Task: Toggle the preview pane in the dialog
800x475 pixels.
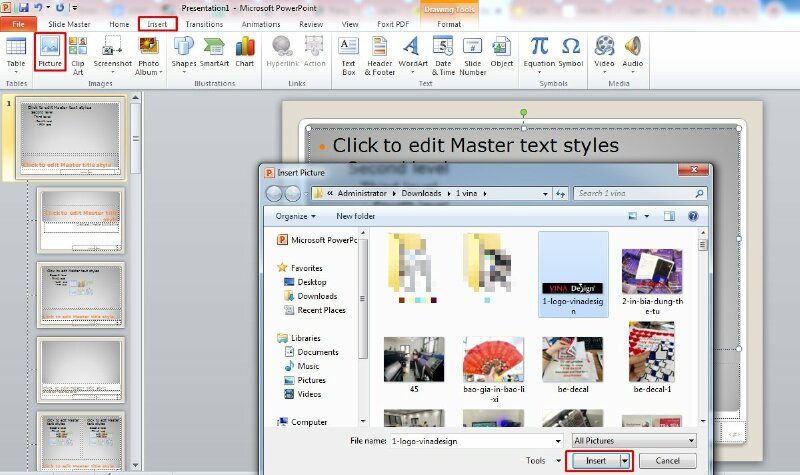Action: pyautogui.click(x=669, y=216)
